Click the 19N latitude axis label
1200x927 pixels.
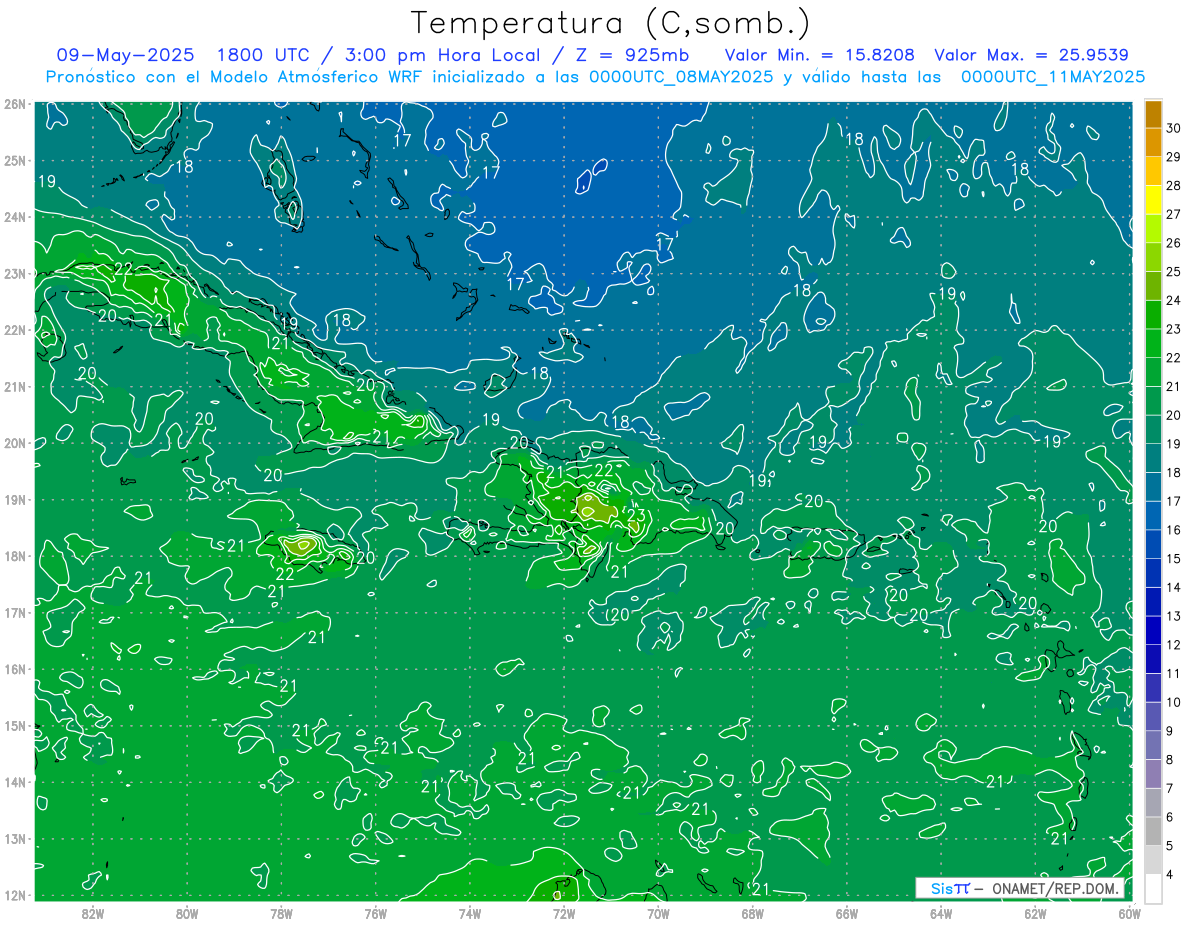[x=15, y=500]
